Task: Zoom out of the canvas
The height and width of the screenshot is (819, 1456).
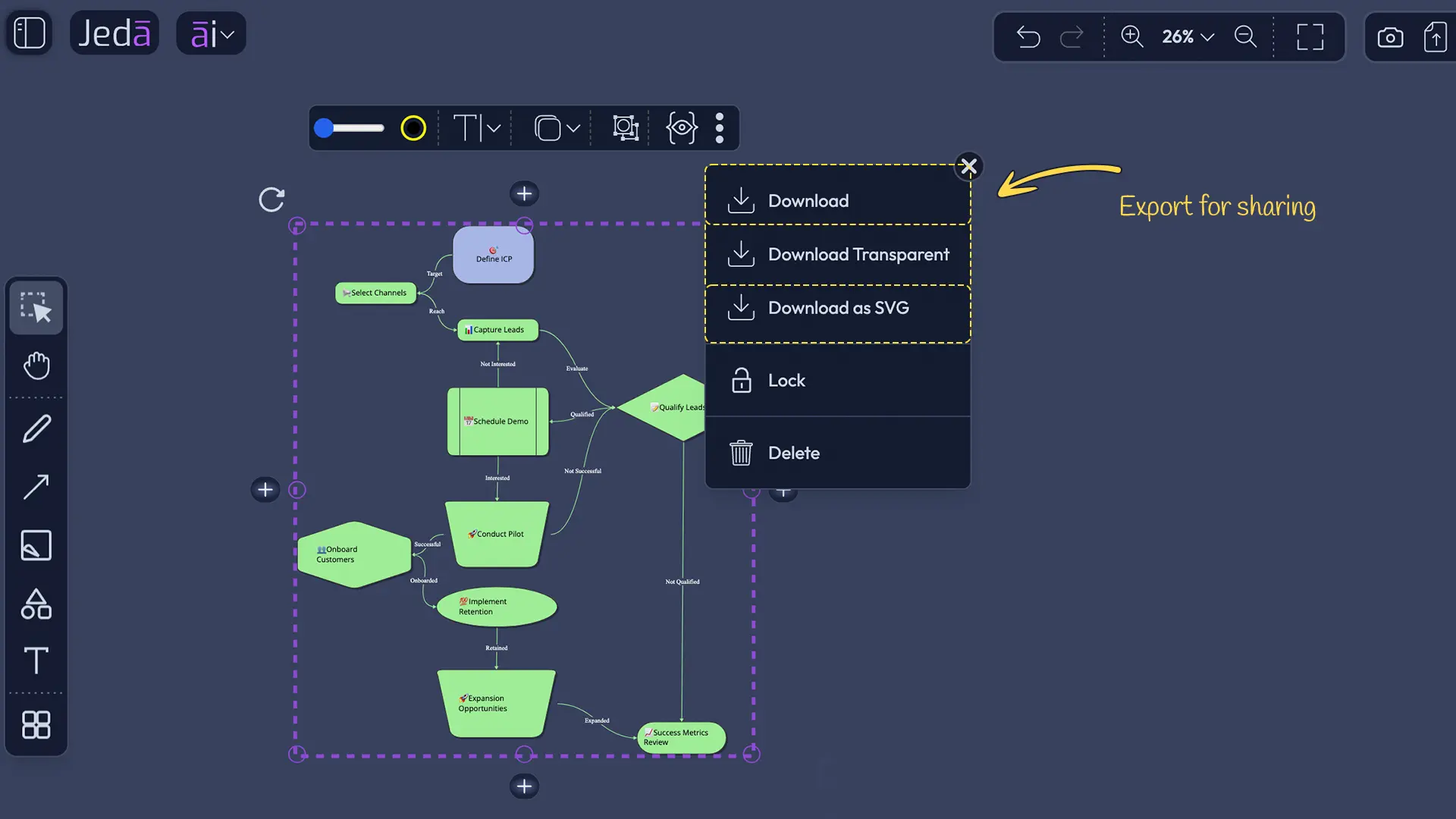Action: pyautogui.click(x=1245, y=36)
